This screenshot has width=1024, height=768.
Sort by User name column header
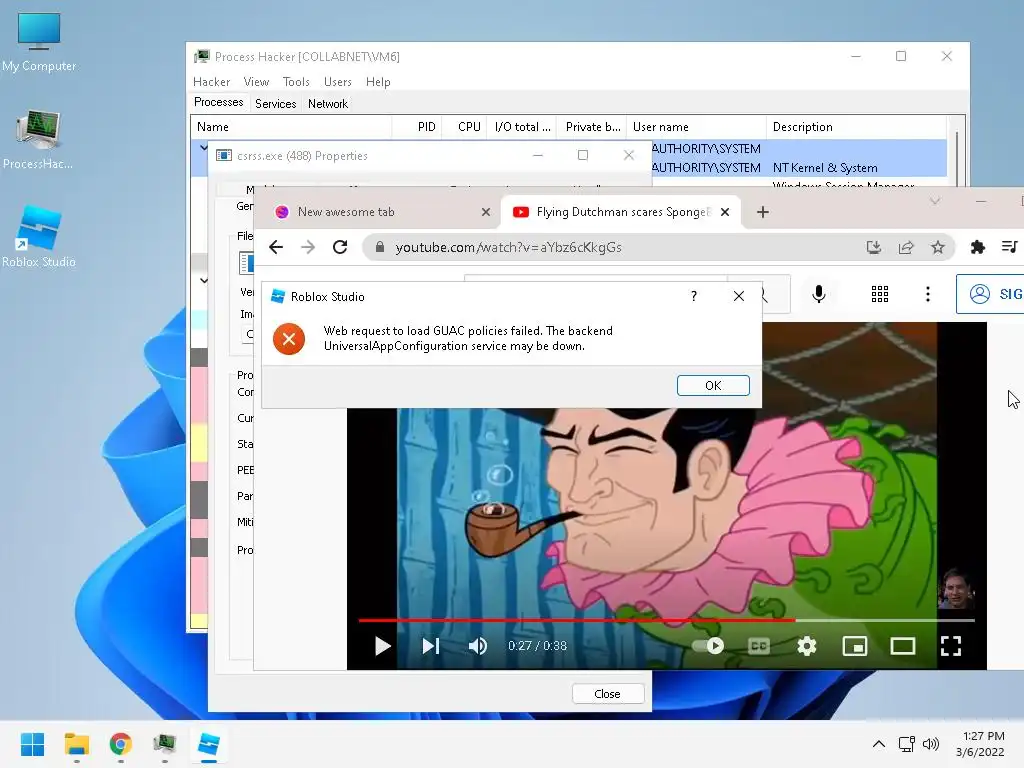point(697,127)
